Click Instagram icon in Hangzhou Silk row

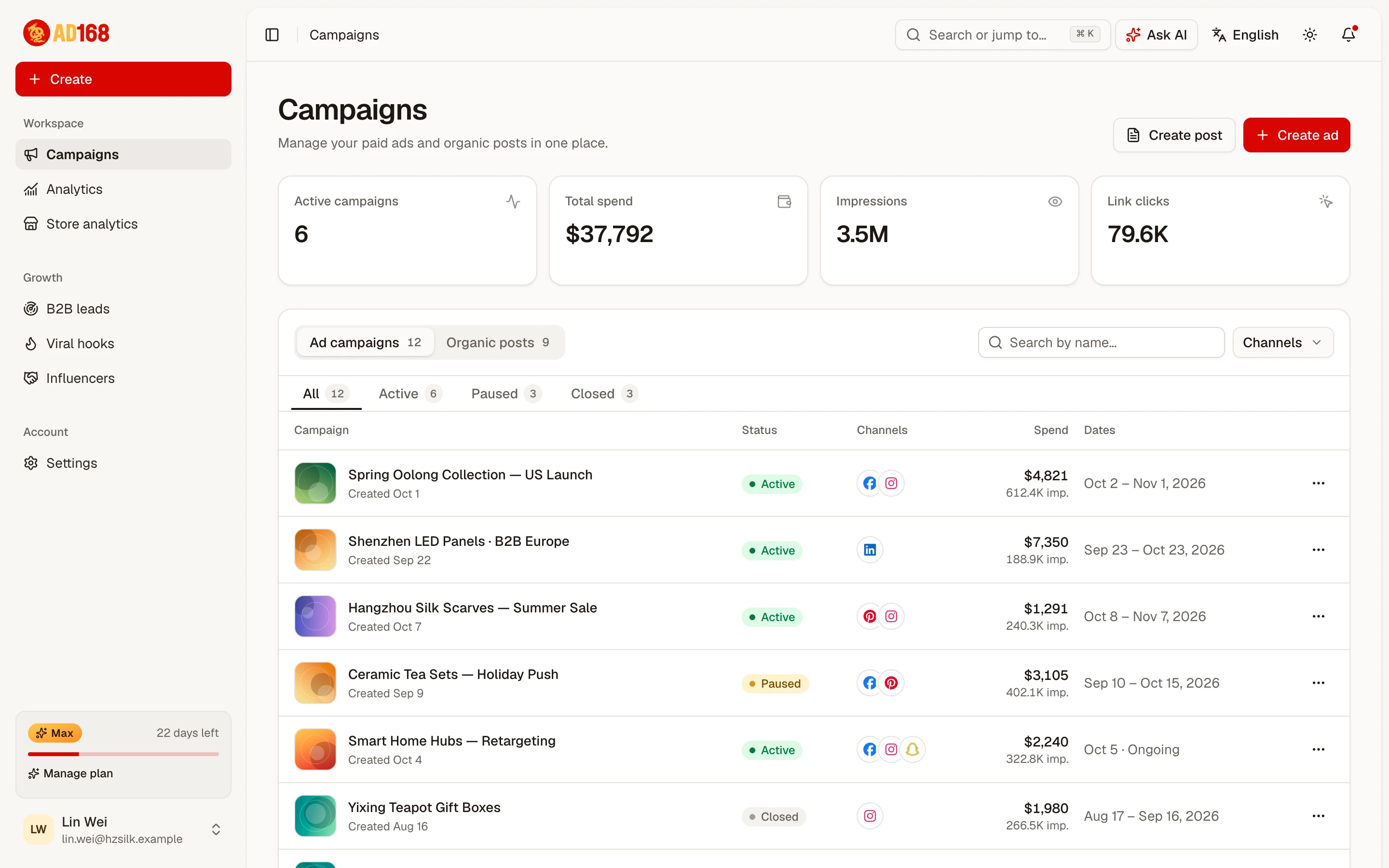coord(891,617)
